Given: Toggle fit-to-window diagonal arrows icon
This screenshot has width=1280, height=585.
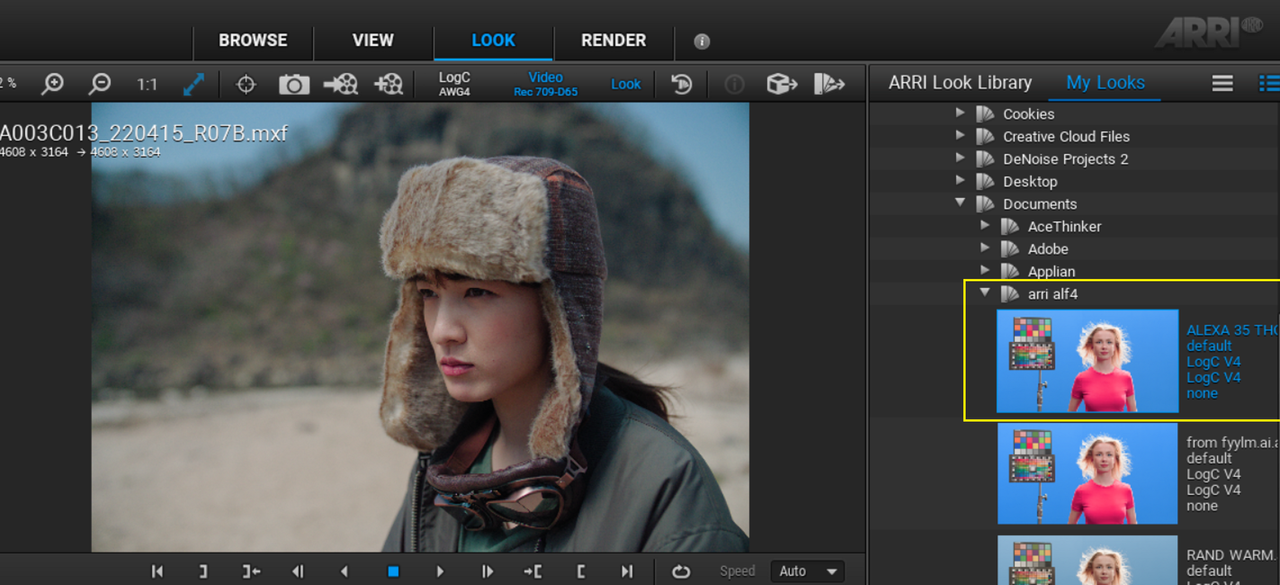Looking at the screenshot, I should [x=194, y=84].
